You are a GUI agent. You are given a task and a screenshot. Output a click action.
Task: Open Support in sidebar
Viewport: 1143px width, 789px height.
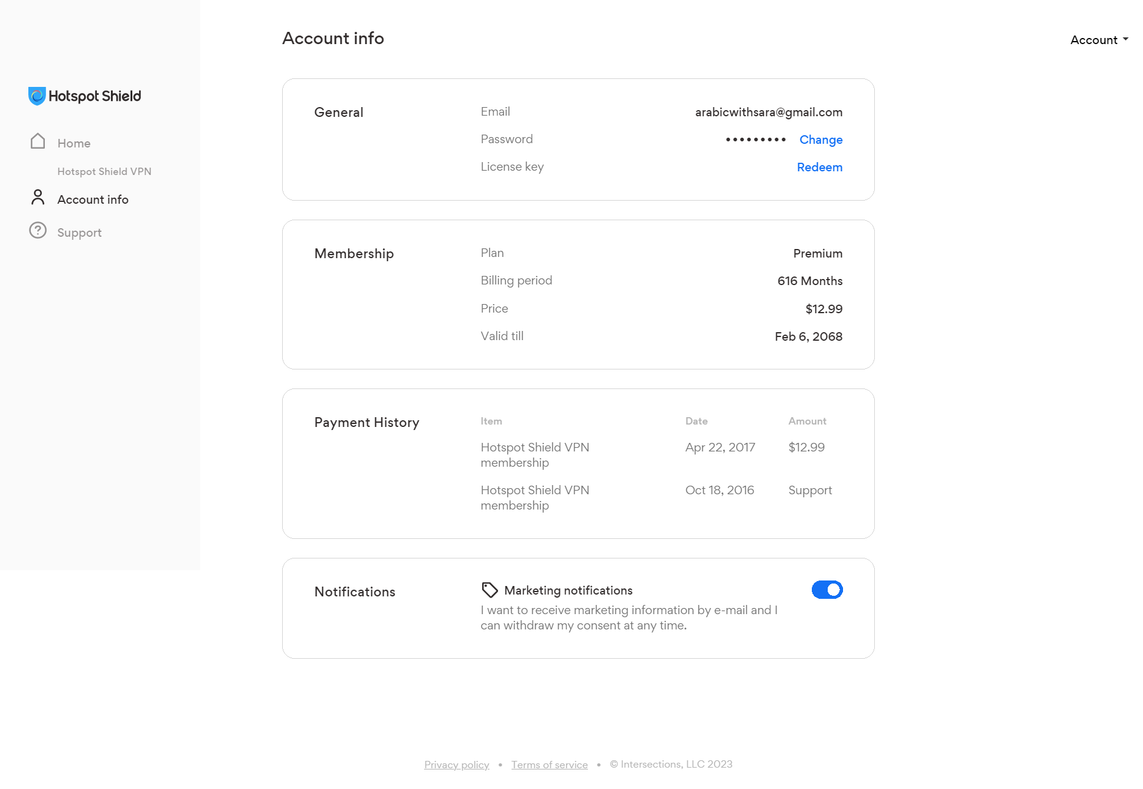pos(79,233)
